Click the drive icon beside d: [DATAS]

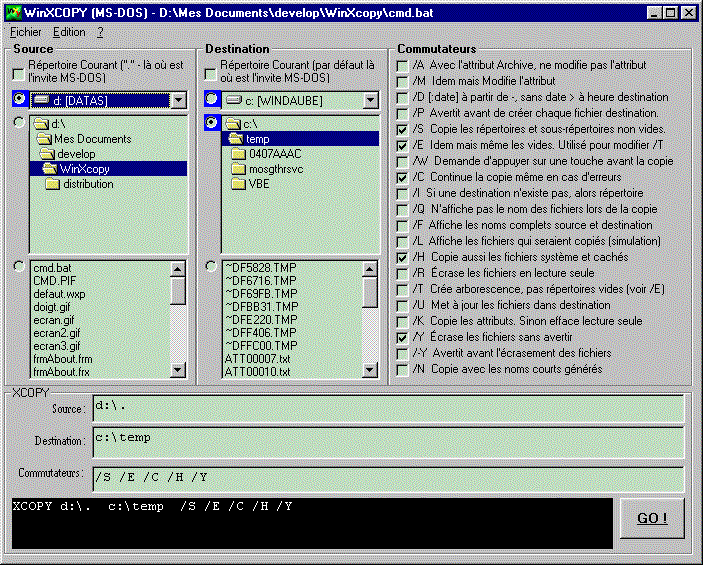coord(41,100)
